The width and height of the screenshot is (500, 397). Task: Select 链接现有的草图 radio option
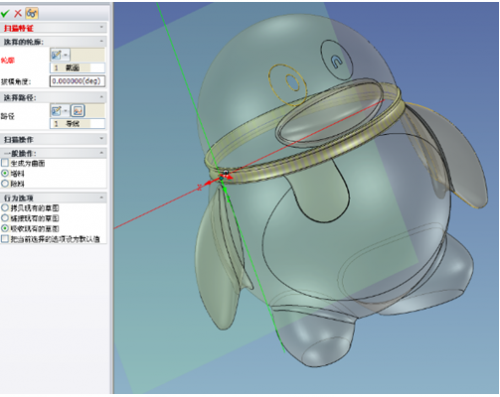[5, 218]
